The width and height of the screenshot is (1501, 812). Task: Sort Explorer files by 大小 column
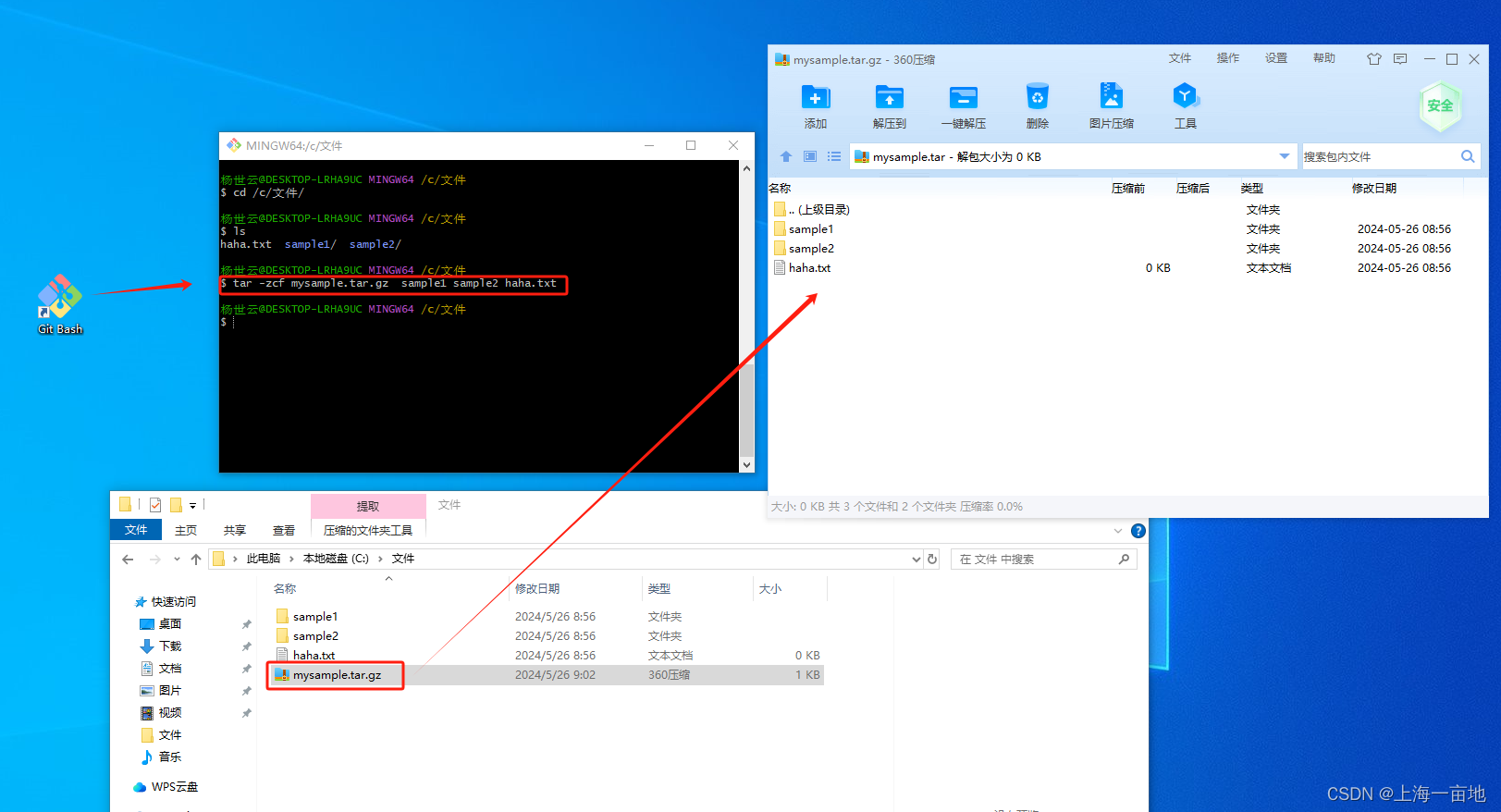click(770, 589)
